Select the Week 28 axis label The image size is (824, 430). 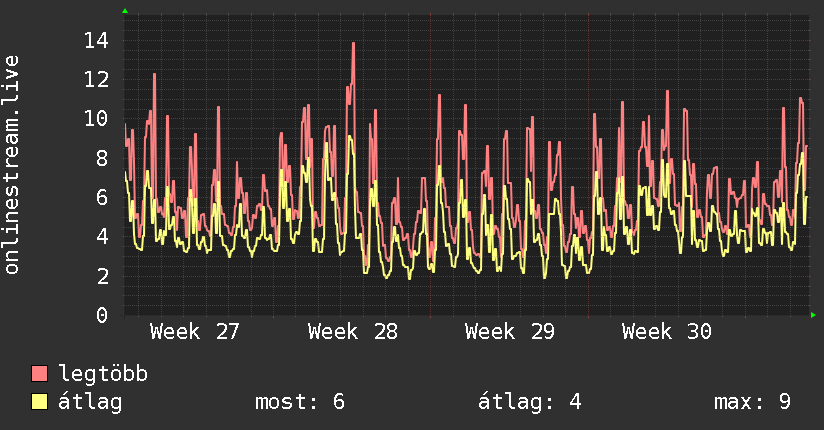[353, 332]
